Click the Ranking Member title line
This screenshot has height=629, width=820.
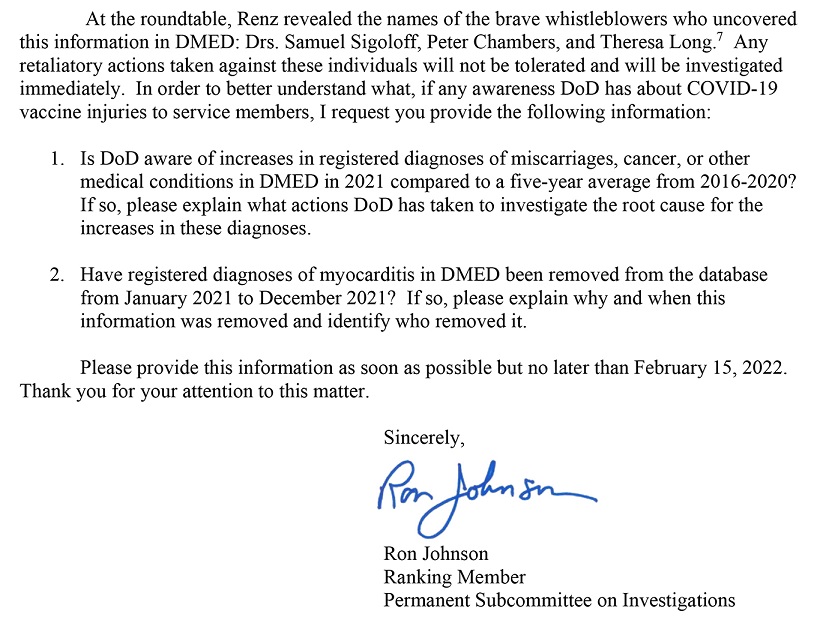click(x=454, y=577)
